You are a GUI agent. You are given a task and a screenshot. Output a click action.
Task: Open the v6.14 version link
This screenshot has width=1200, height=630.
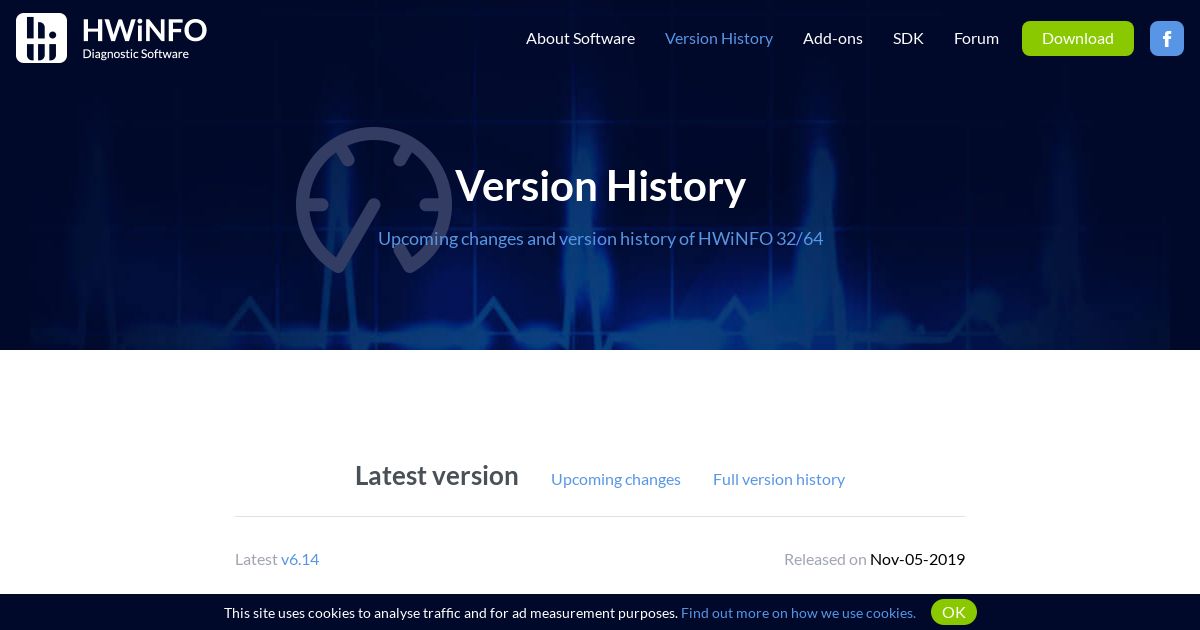300,559
